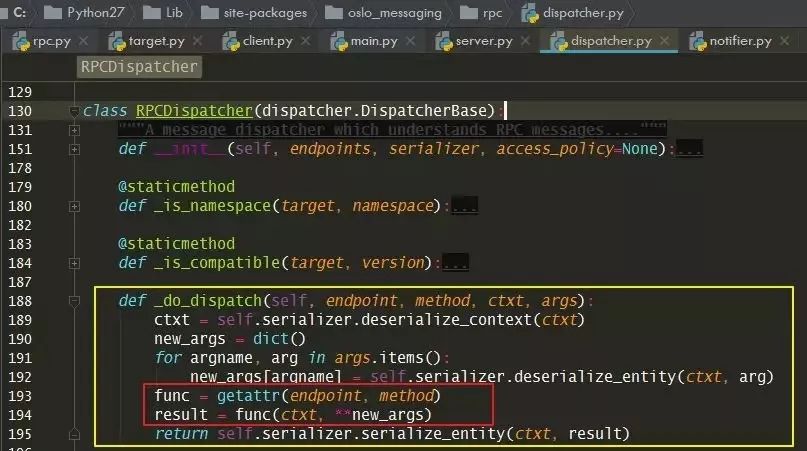
Task: Expand the _is_namespace method at line 180
Action: point(74,206)
